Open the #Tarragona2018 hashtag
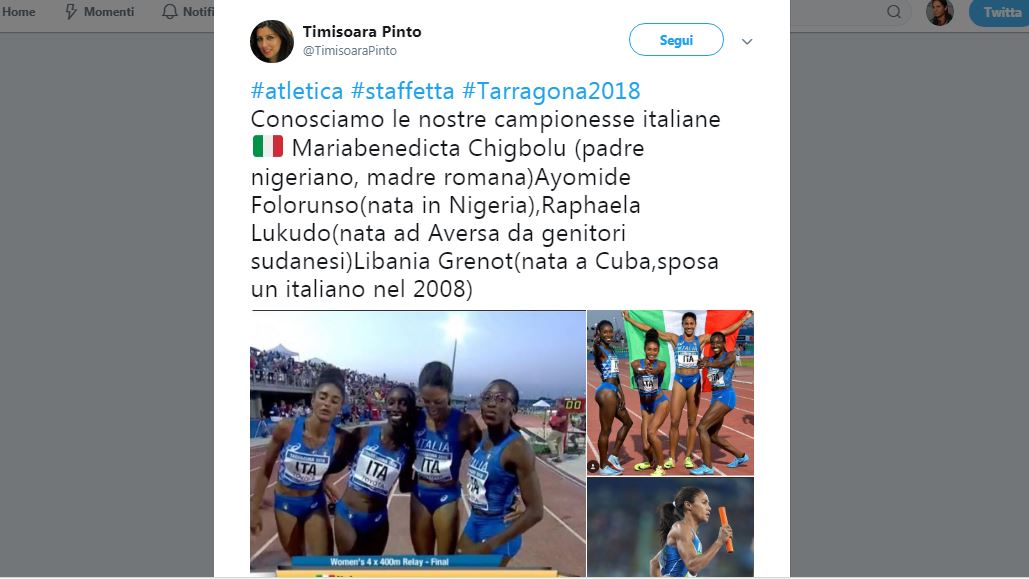Image resolution: width=1029 pixels, height=579 pixels. point(551,91)
